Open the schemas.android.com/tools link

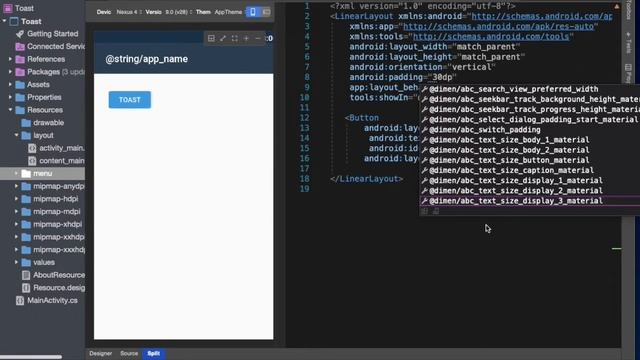[x=491, y=37]
